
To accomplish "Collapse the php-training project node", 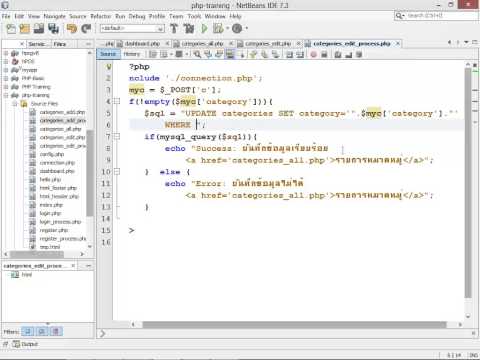I will click(6, 95).
